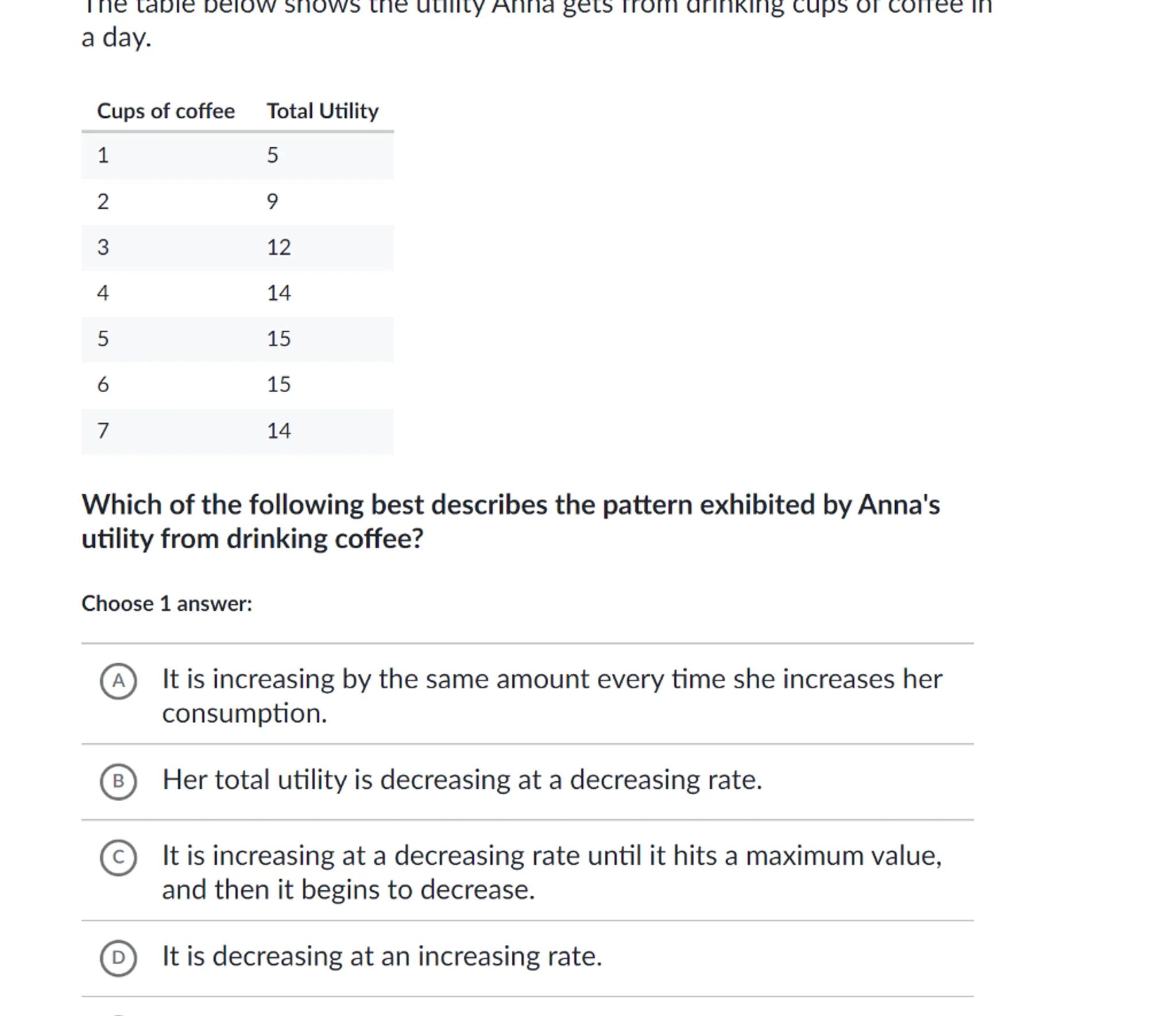
Task: Click total utility value 9 in the table
Action: (x=273, y=202)
